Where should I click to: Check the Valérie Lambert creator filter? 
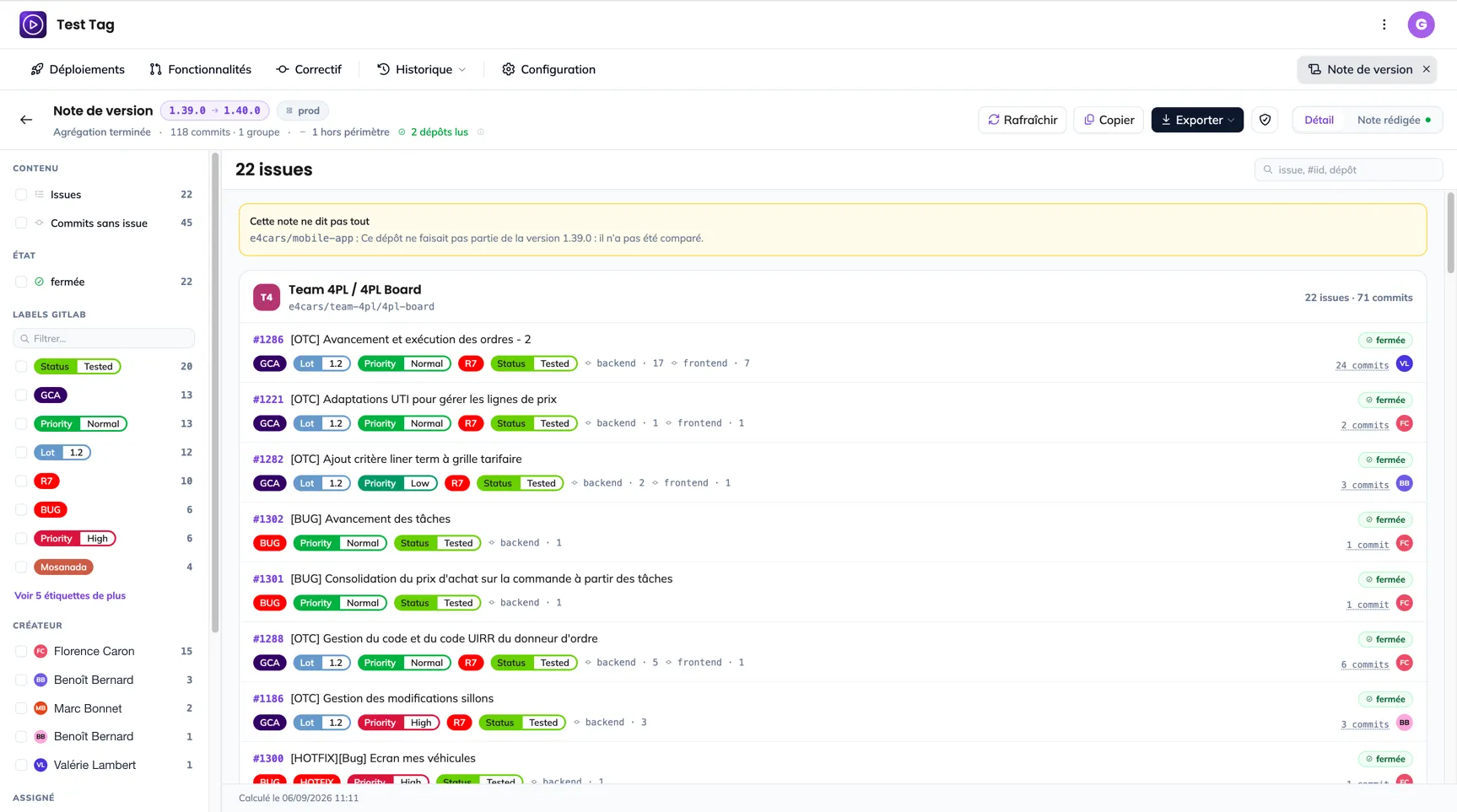(x=21, y=765)
